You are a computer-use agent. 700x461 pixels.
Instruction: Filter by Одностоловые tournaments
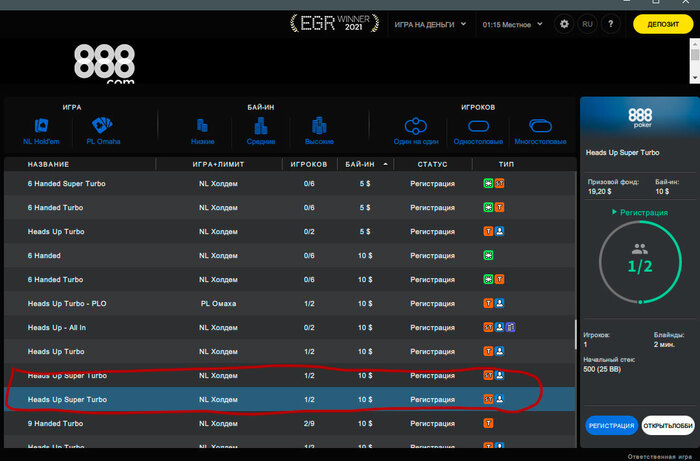pos(478,131)
